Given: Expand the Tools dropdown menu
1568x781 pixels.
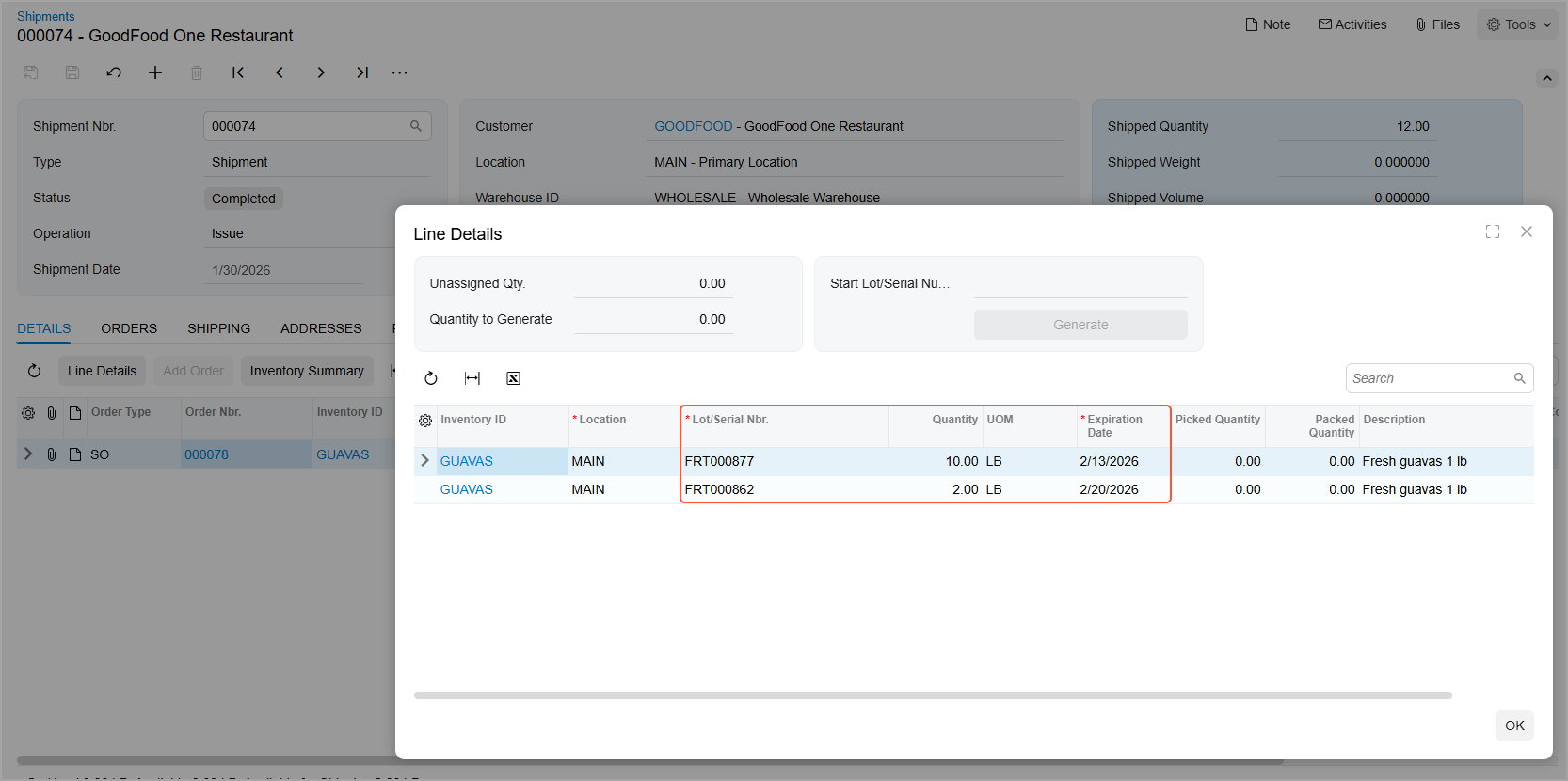Looking at the screenshot, I should [x=1518, y=24].
